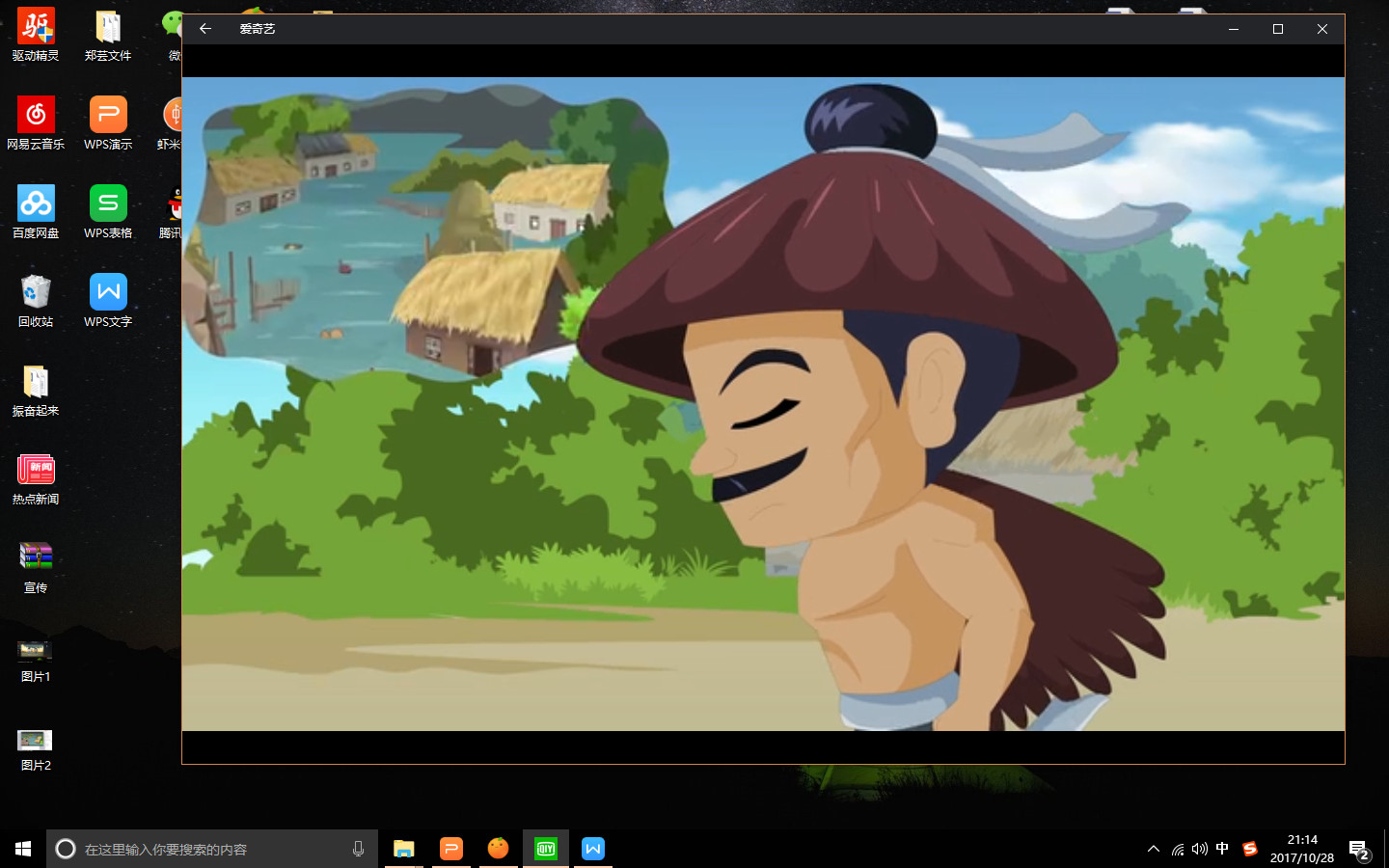Launch 网易云音乐 from desktop

tap(36, 123)
